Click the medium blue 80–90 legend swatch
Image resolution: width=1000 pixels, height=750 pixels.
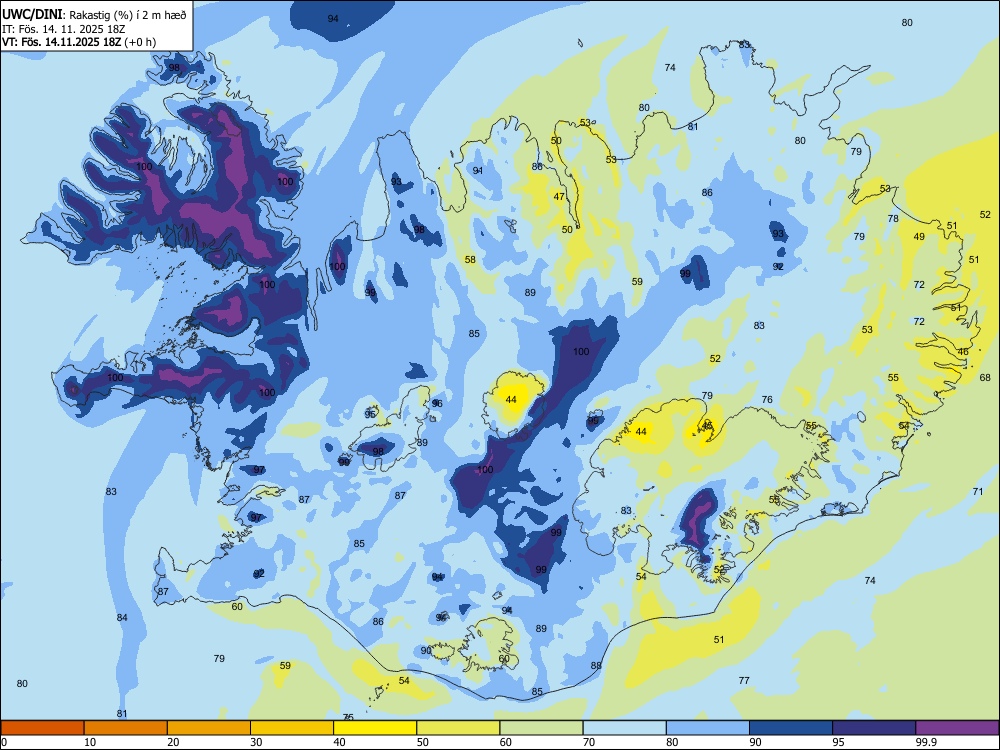pyautogui.click(x=708, y=728)
